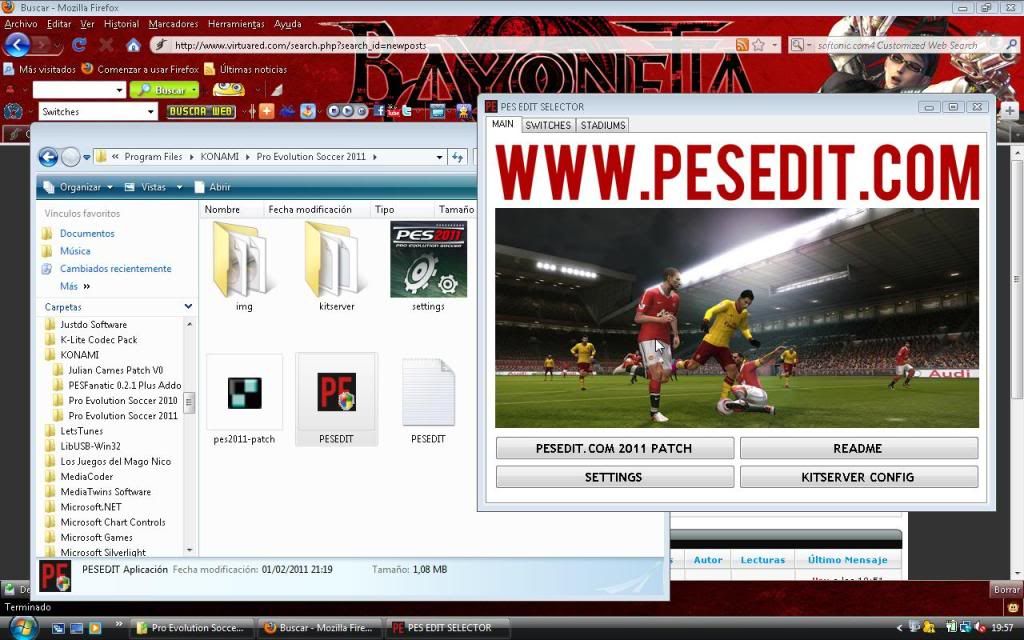Reload the page in Firefox
Viewport: 1024px width, 640px height.
tap(79, 45)
